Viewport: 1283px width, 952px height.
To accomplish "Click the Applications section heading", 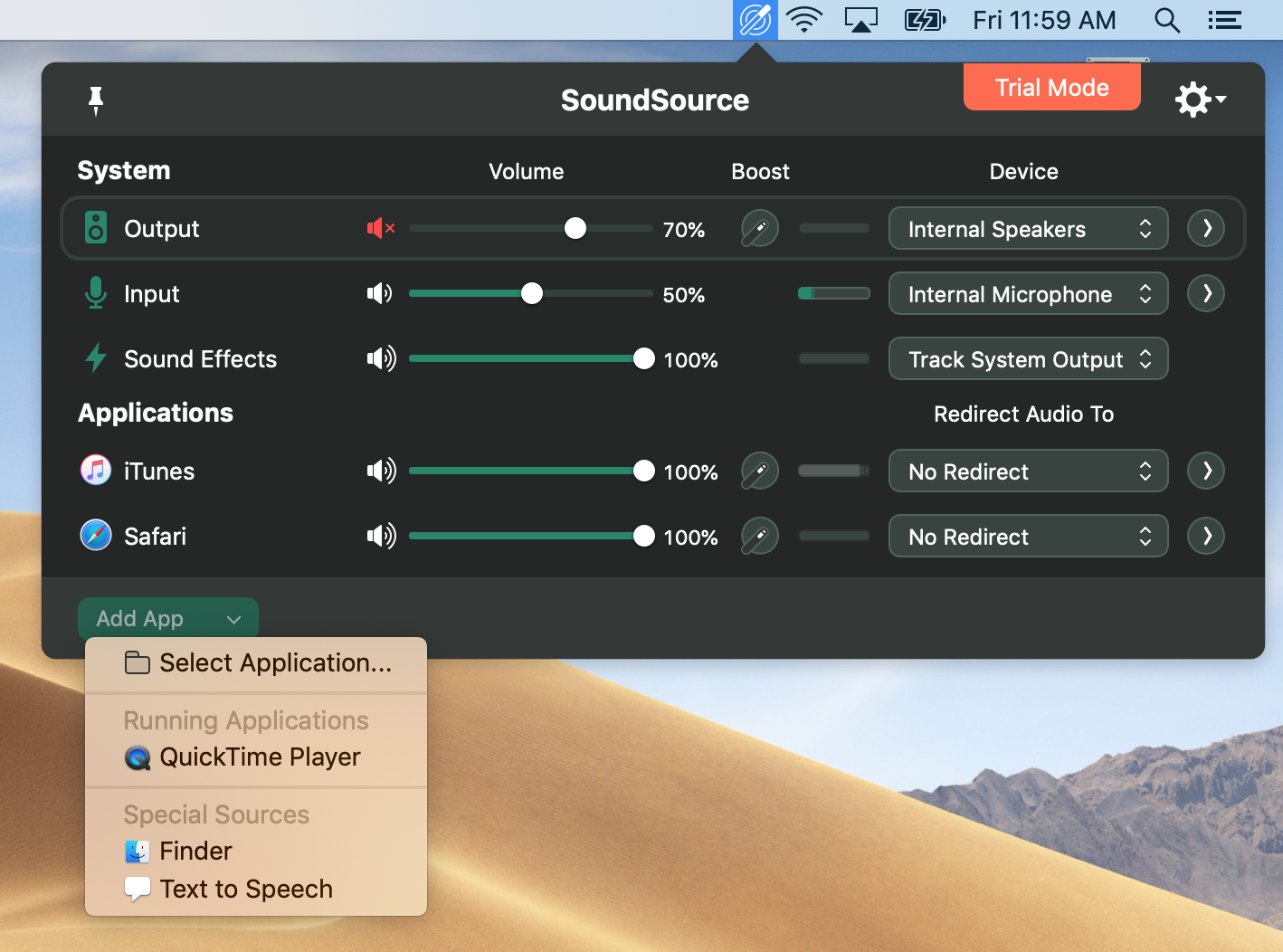I will pos(156,414).
